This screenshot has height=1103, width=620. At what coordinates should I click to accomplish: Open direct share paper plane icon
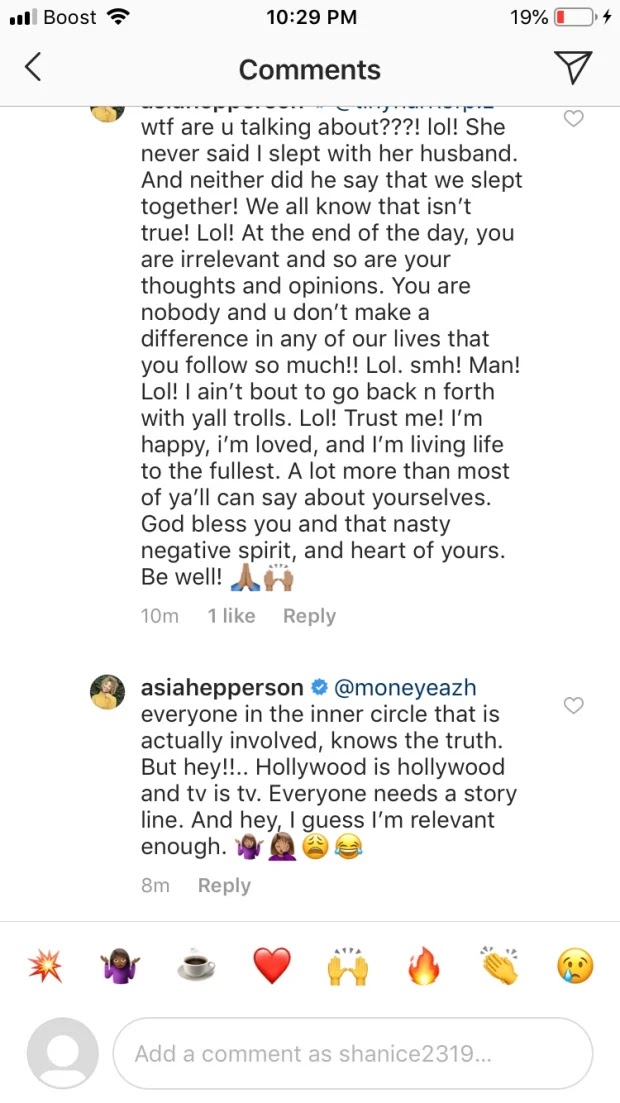[x=573, y=67]
